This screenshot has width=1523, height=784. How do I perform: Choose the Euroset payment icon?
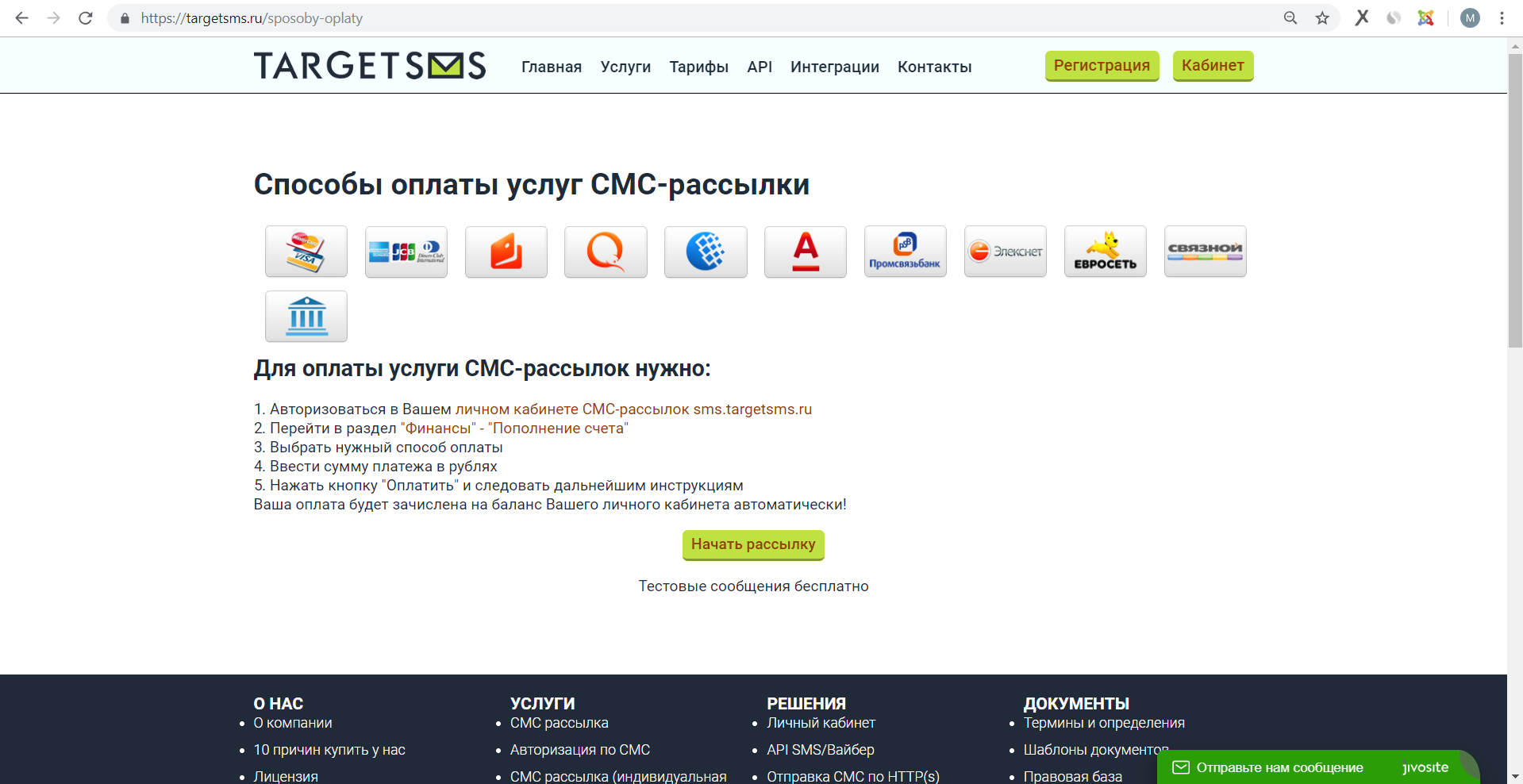pos(1106,252)
